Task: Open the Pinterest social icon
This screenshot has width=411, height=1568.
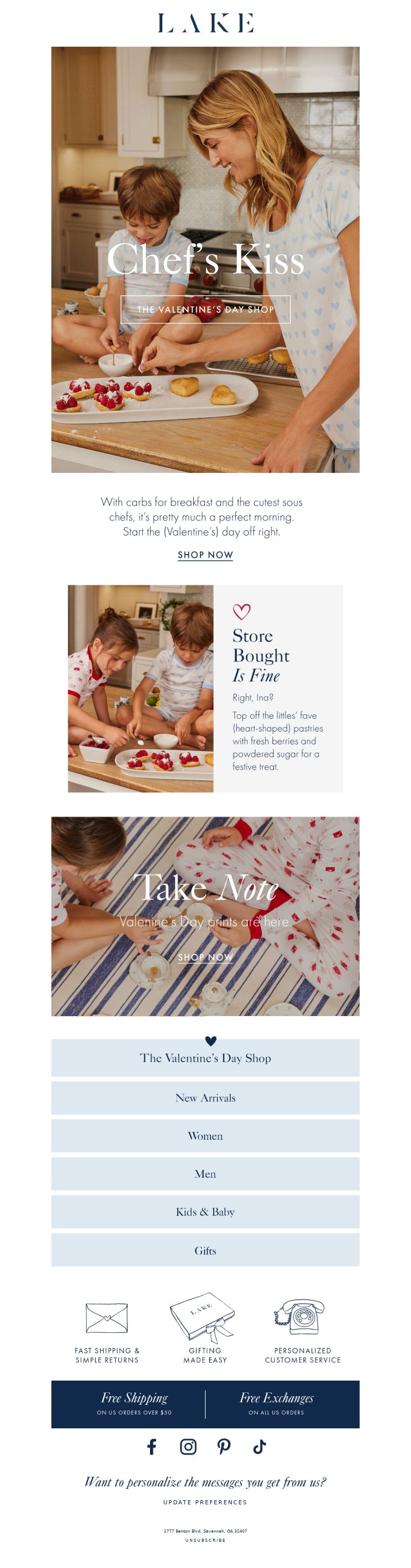Action: tap(224, 1446)
